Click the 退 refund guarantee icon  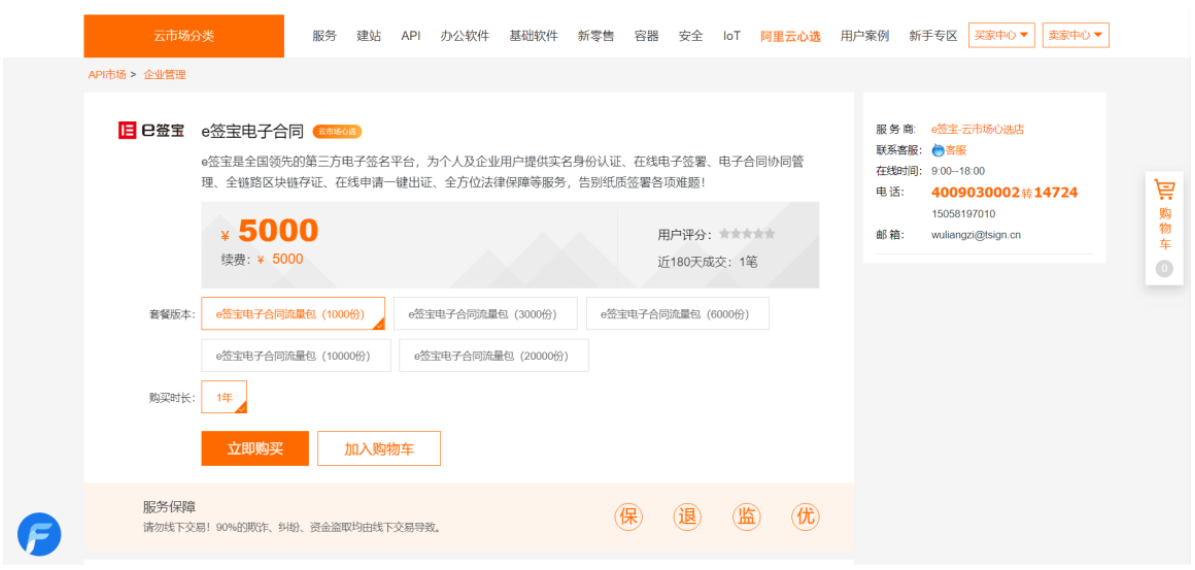coord(687,517)
